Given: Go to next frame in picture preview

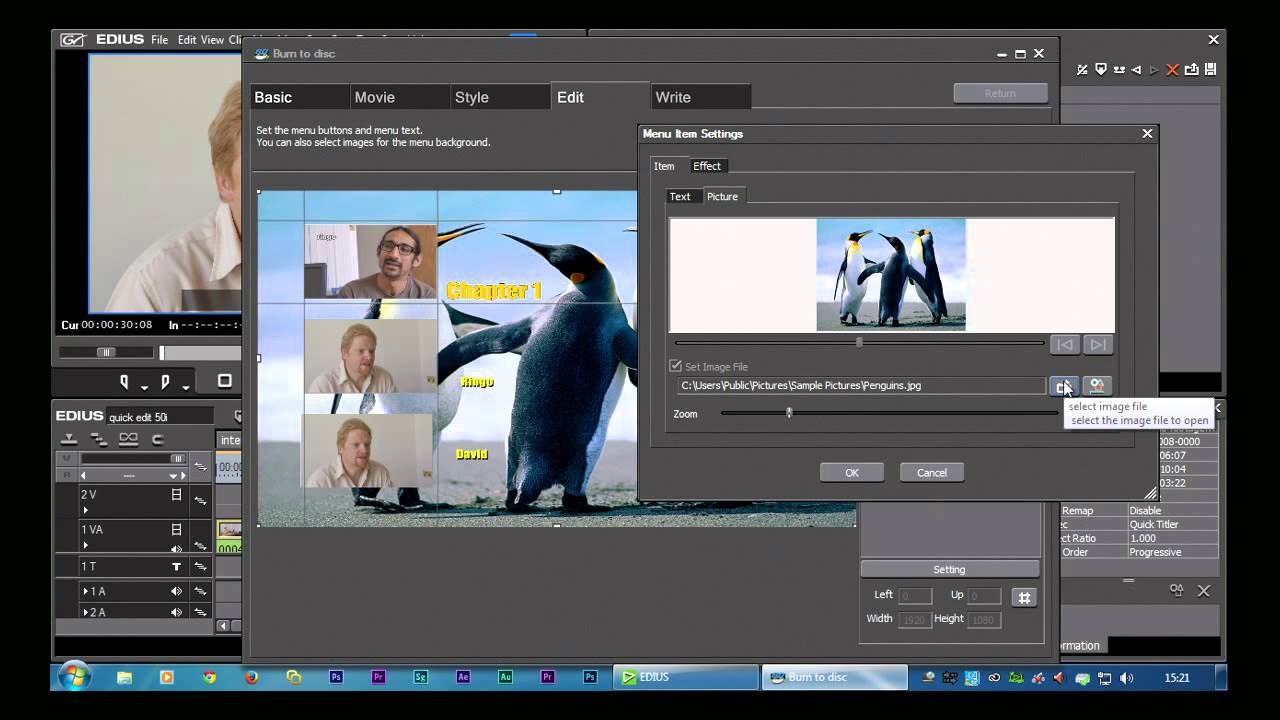Looking at the screenshot, I should point(1098,345).
